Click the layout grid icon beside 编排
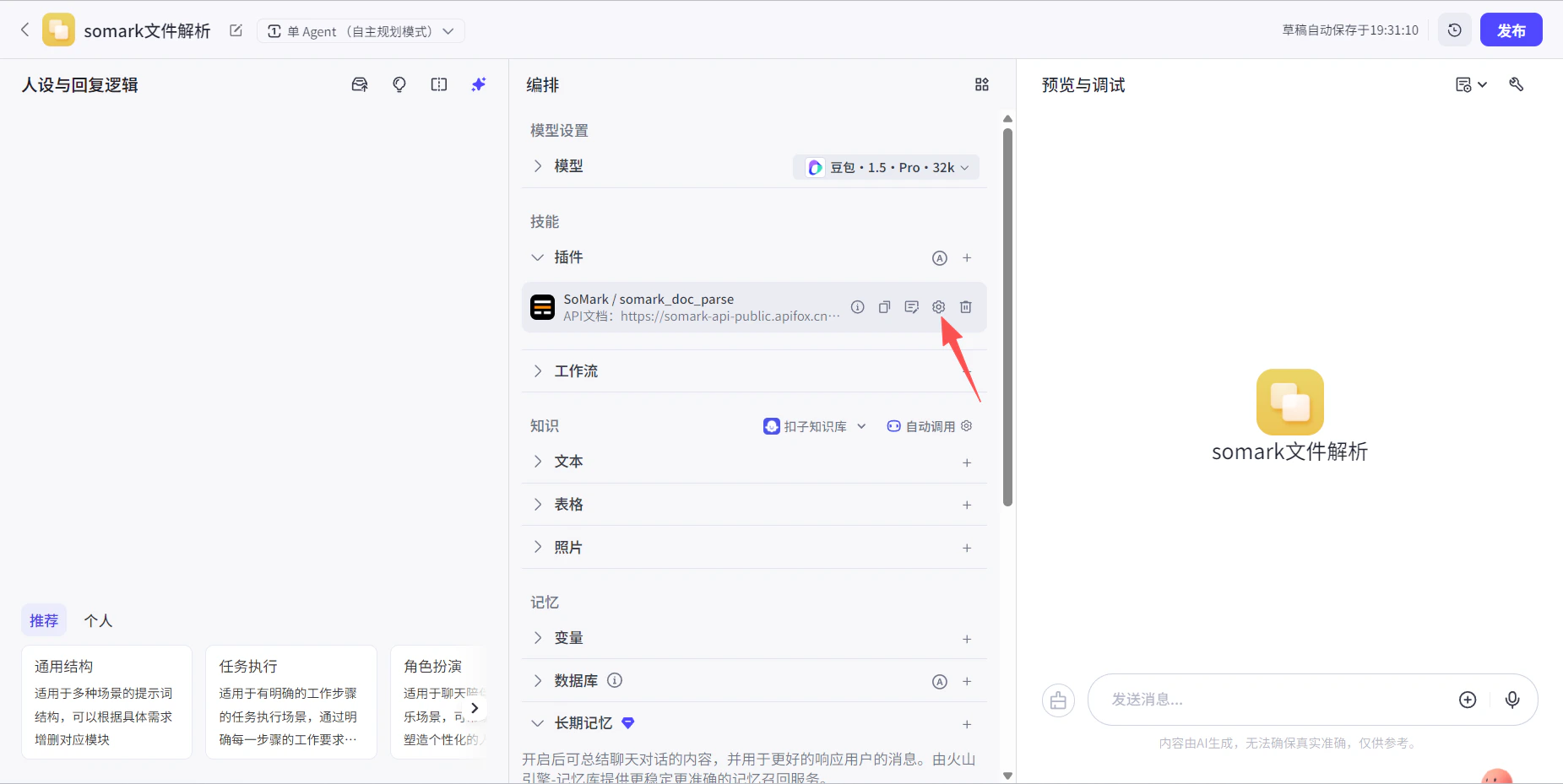Screen dimensions: 1563x784 [x=981, y=84]
